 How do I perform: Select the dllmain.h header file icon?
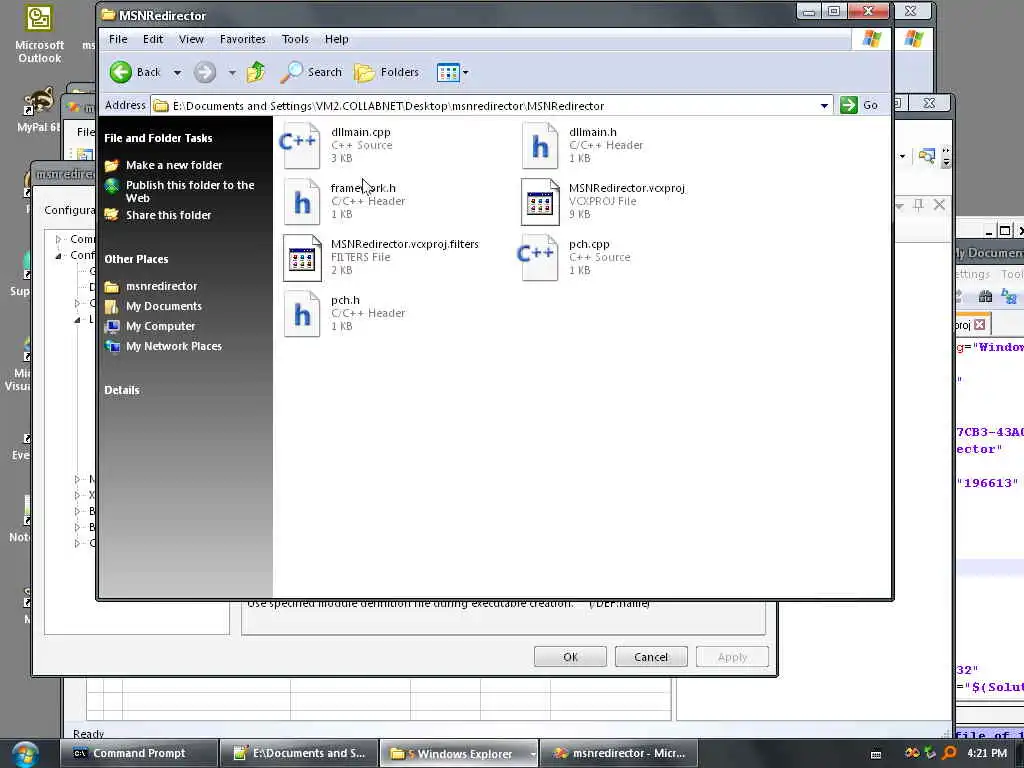(540, 145)
